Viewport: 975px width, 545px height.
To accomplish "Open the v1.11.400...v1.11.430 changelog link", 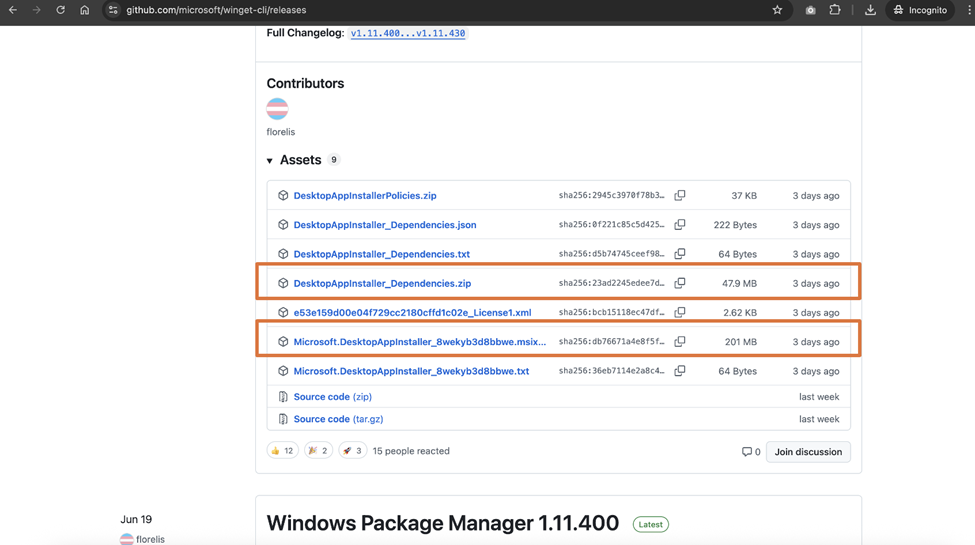I will [408, 33].
